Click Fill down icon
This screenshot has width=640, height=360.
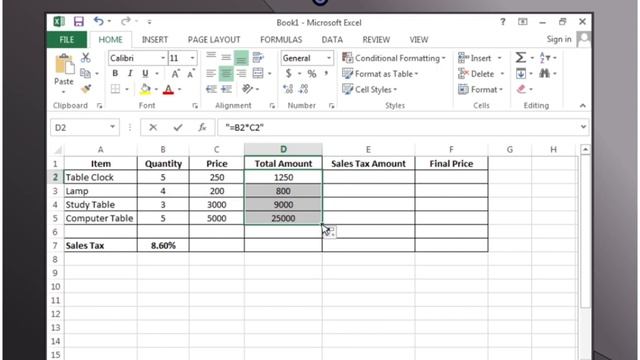click(x=521, y=73)
